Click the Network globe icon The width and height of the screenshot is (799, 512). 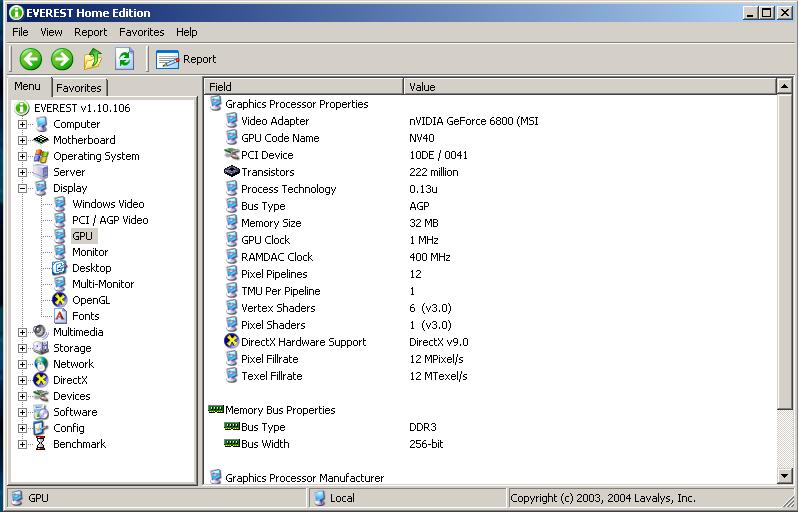[x=41, y=364]
